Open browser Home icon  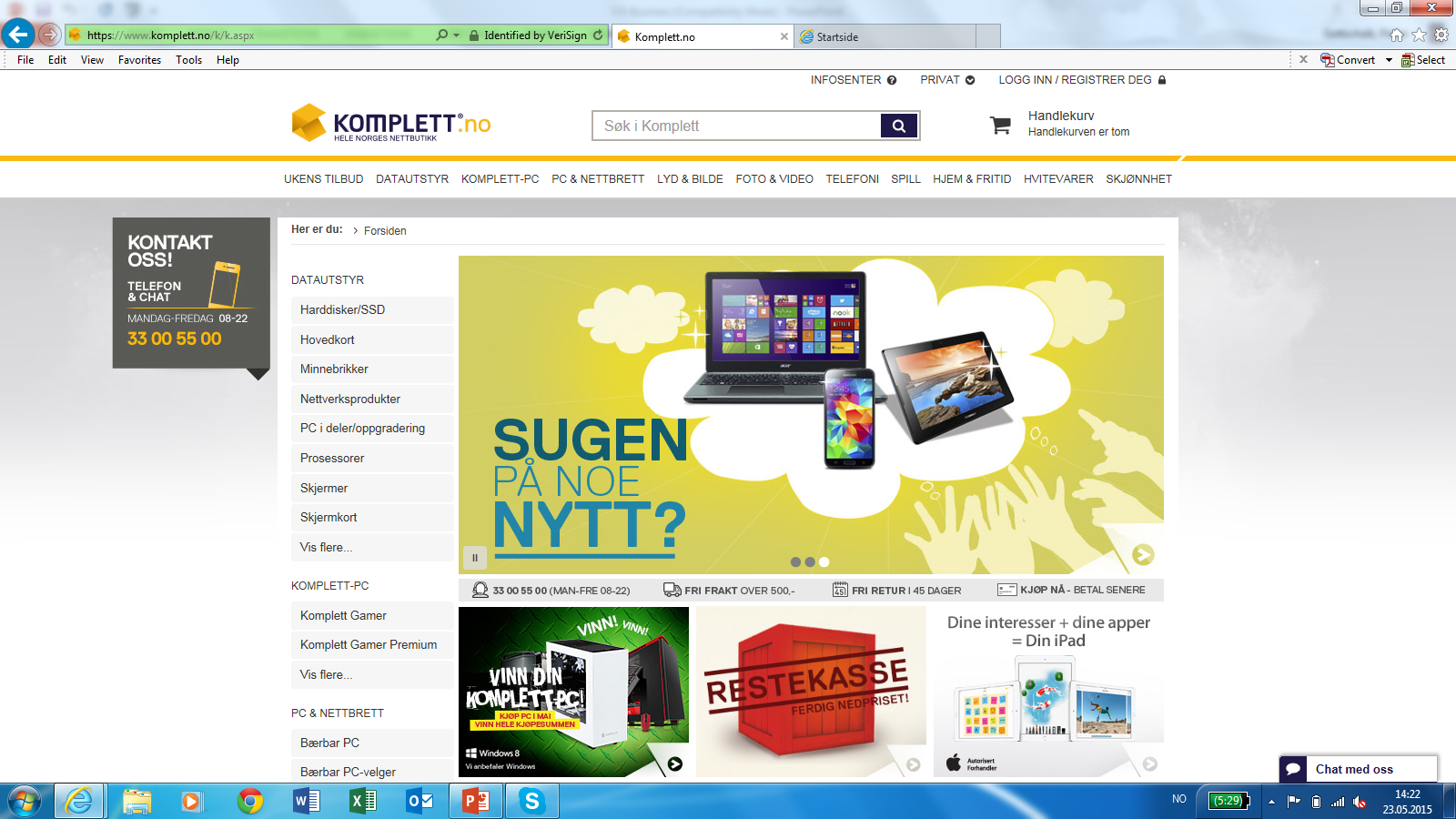1397,35
